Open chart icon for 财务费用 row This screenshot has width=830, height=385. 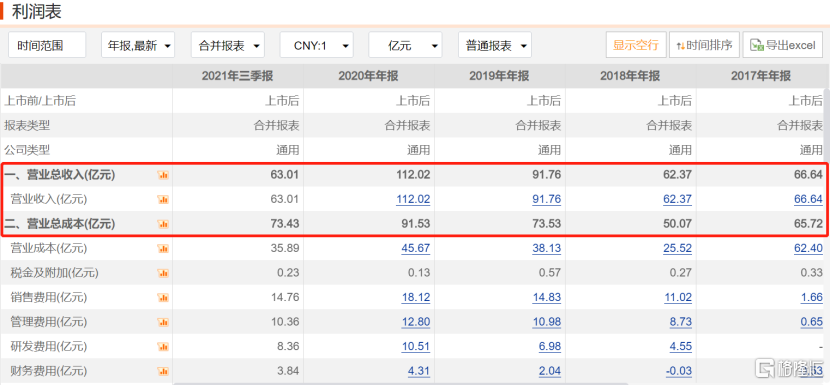pyautogui.click(x=163, y=371)
